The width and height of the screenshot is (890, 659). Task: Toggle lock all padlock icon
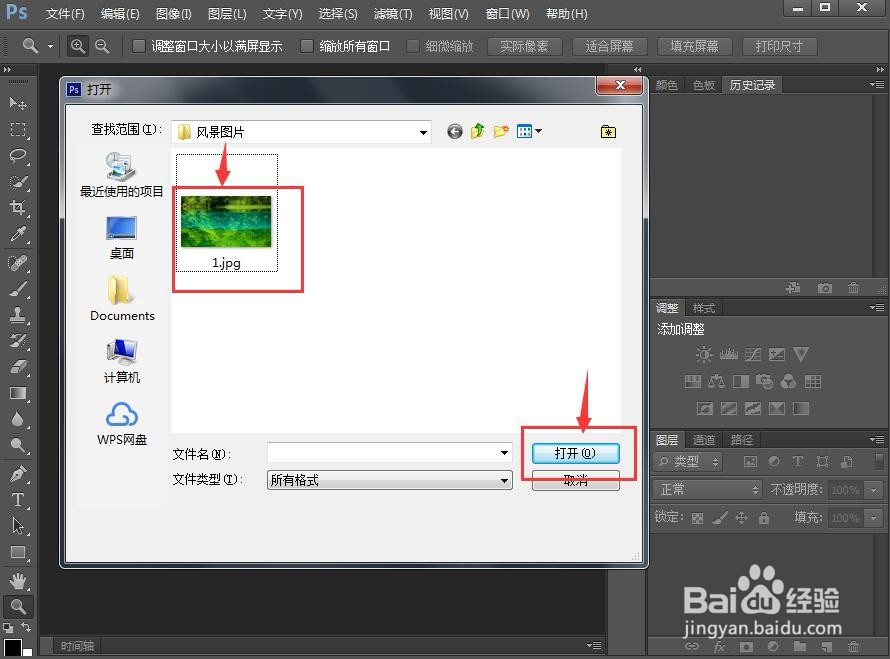764,518
